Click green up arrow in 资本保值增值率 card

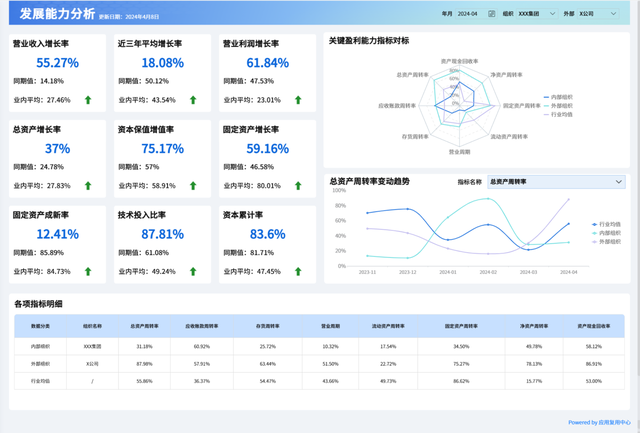coord(193,186)
